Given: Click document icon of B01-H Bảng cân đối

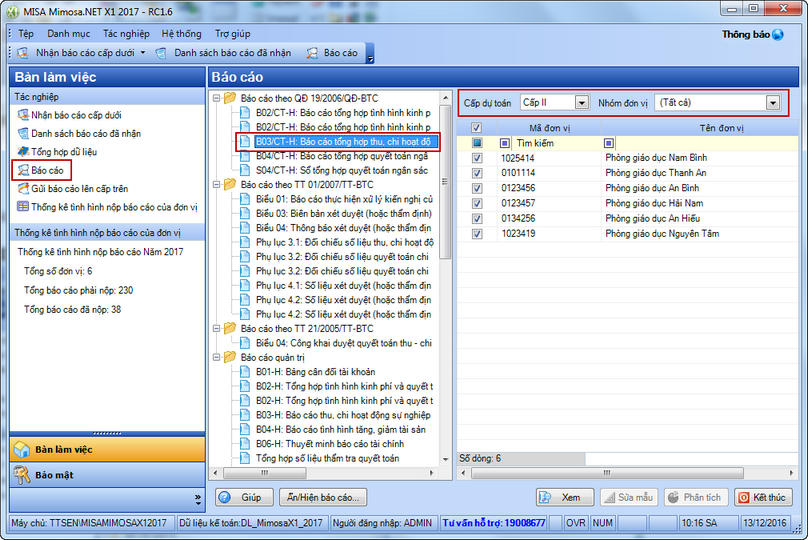Looking at the screenshot, I should 245,372.
